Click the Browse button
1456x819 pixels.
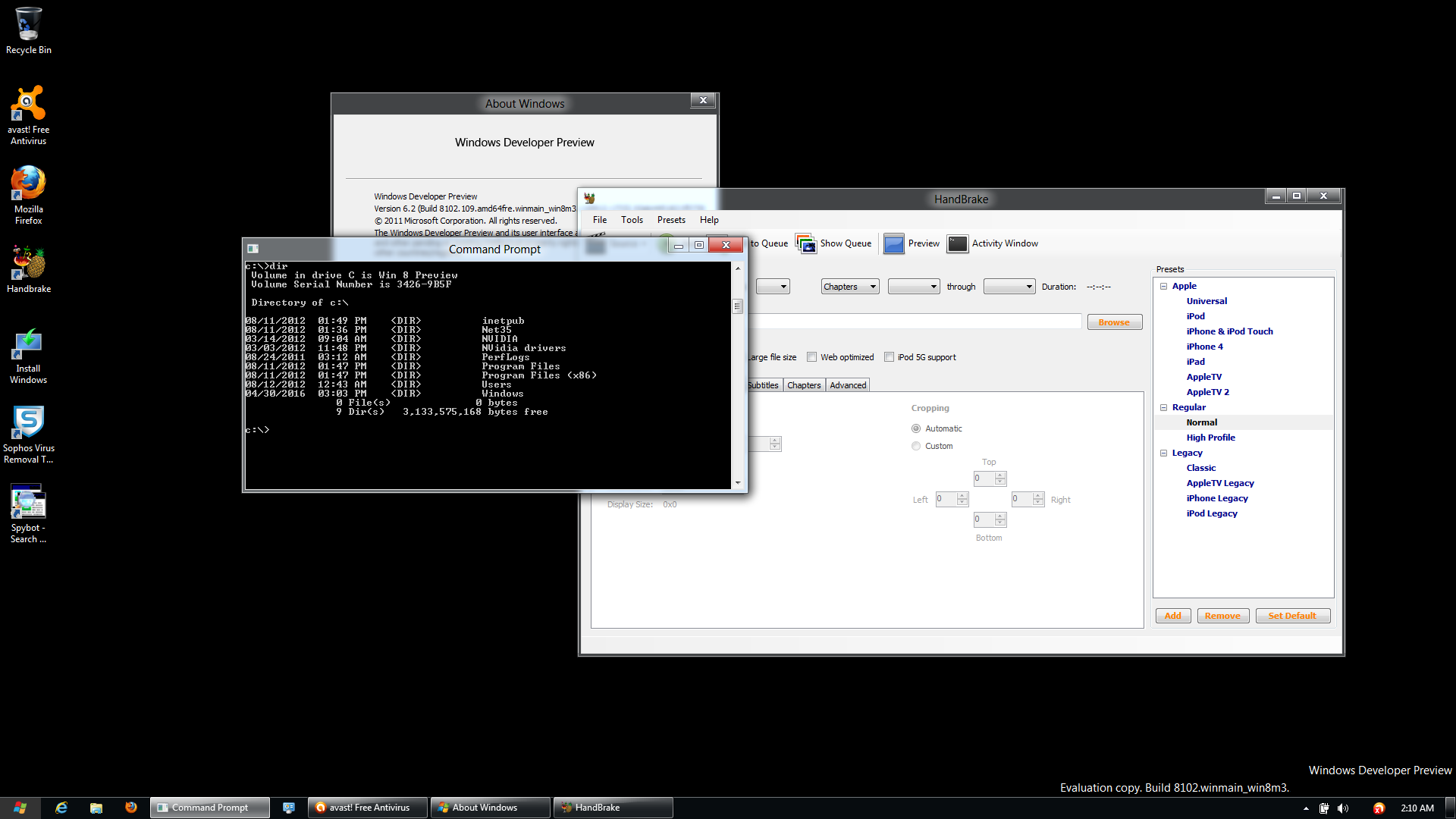tap(1114, 322)
